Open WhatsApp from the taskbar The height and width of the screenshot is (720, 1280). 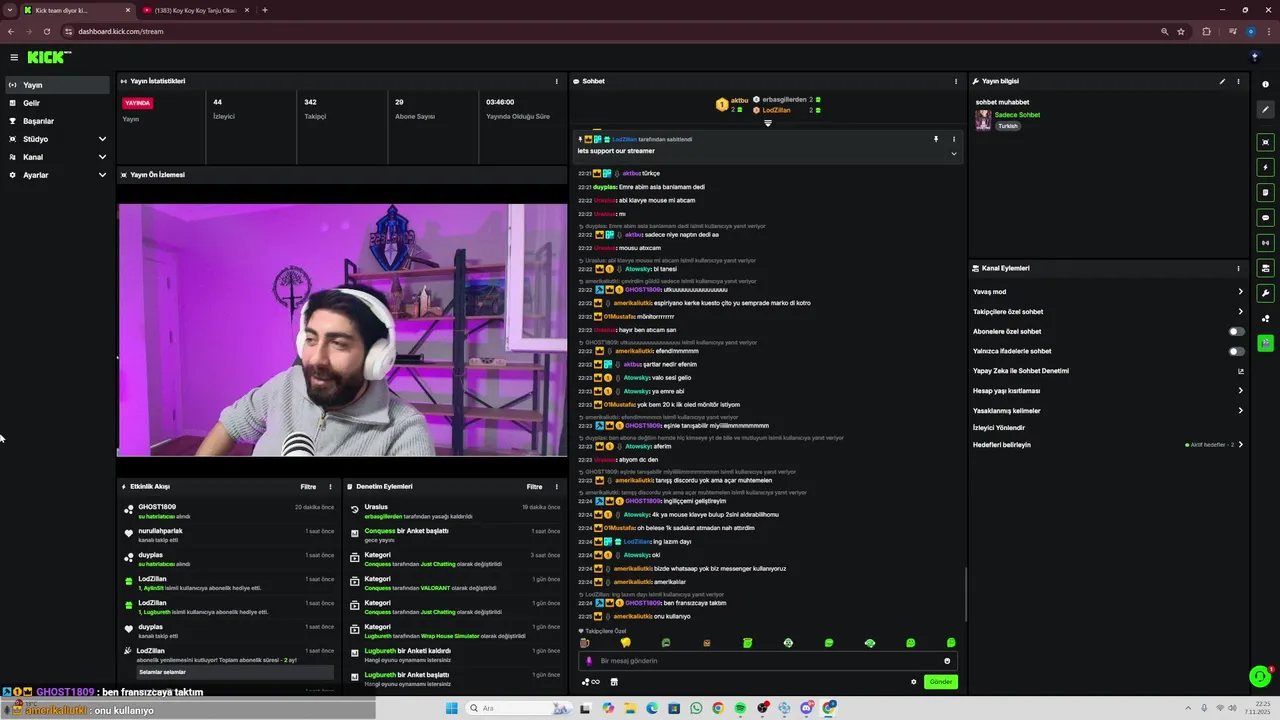click(x=696, y=708)
